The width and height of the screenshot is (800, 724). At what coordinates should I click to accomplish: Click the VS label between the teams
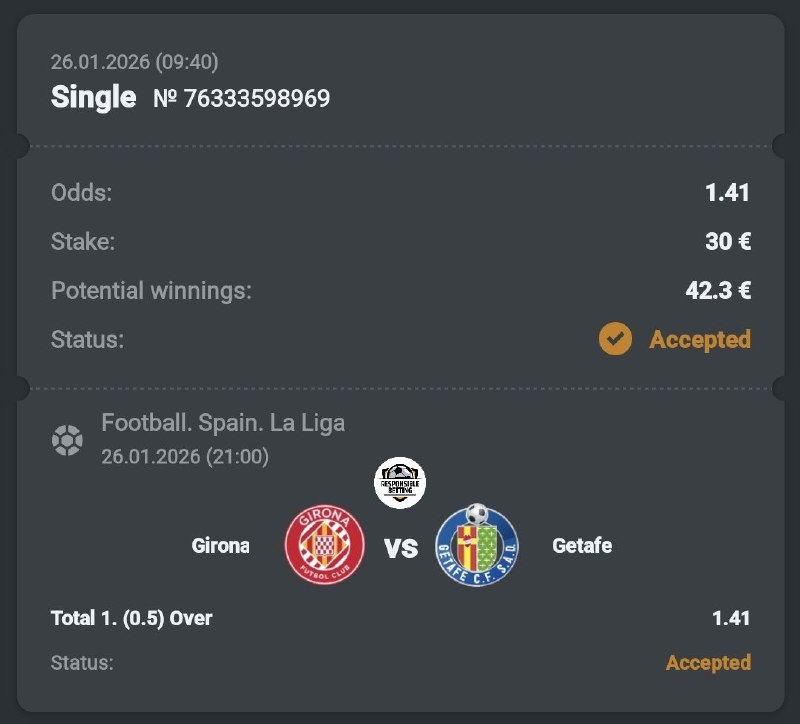pyautogui.click(x=399, y=547)
